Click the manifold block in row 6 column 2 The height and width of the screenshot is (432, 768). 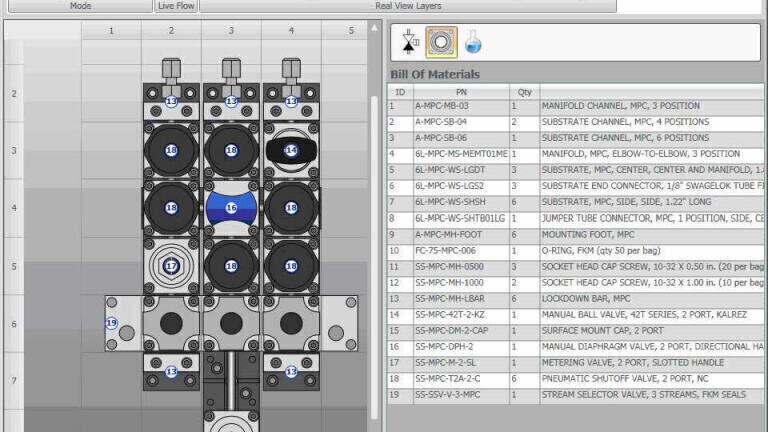click(171, 323)
